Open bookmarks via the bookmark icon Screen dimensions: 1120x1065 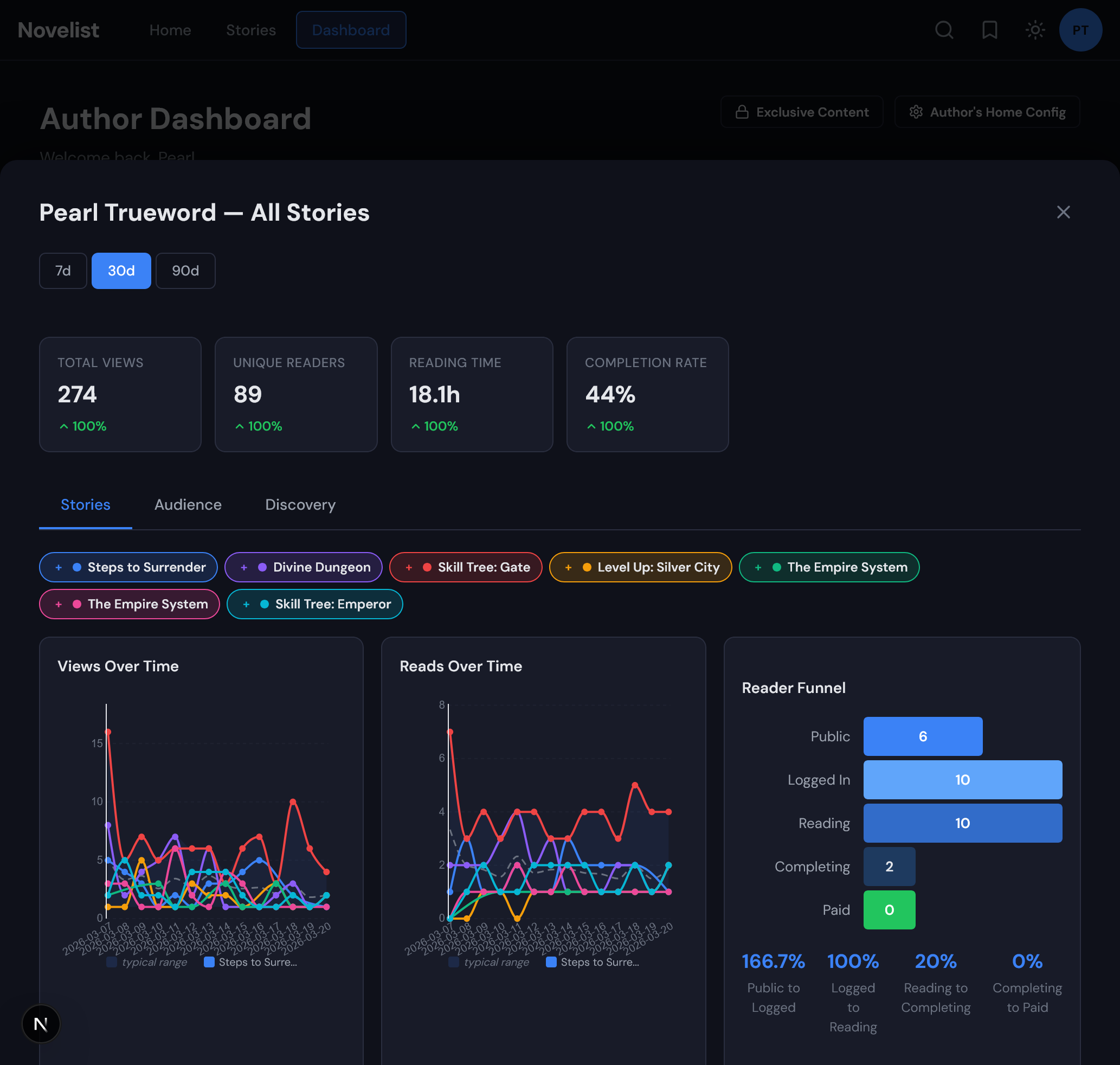tap(989, 30)
